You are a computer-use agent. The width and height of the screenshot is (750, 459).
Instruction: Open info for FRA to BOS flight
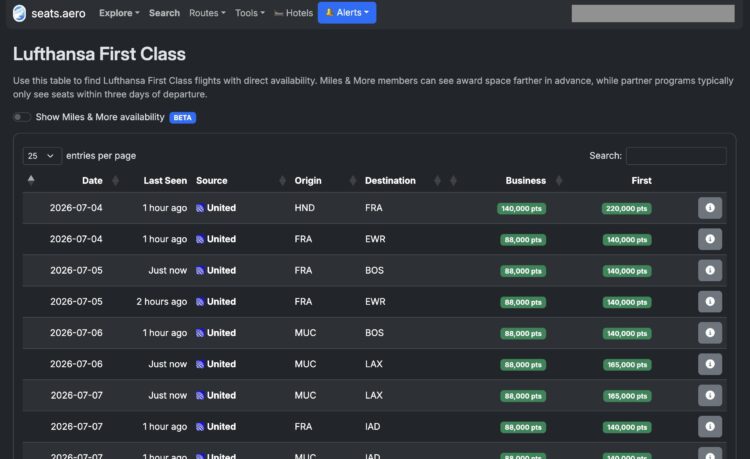point(710,271)
